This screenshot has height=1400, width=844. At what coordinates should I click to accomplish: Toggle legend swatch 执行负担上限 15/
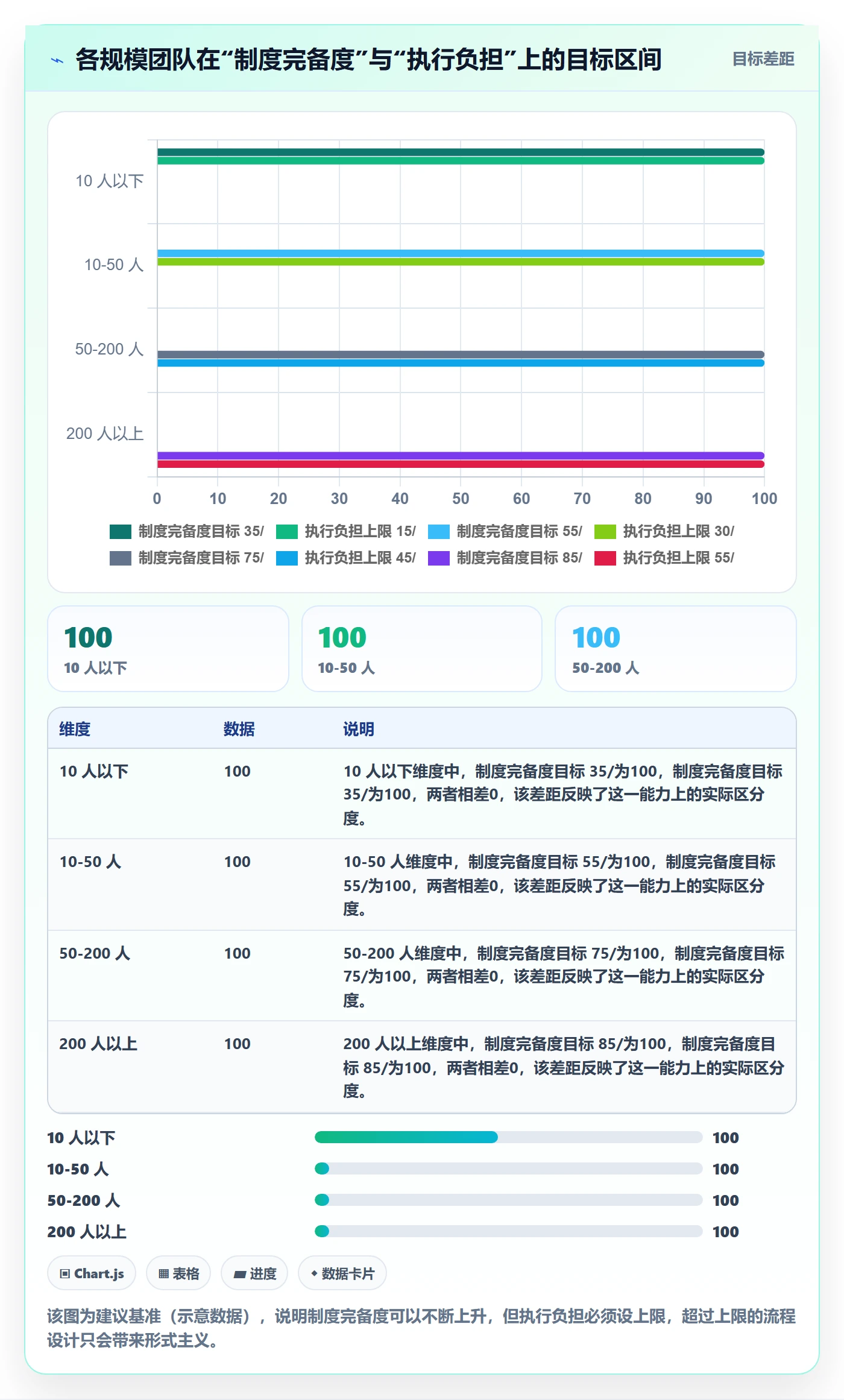pyautogui.click(x=287, y=531)
